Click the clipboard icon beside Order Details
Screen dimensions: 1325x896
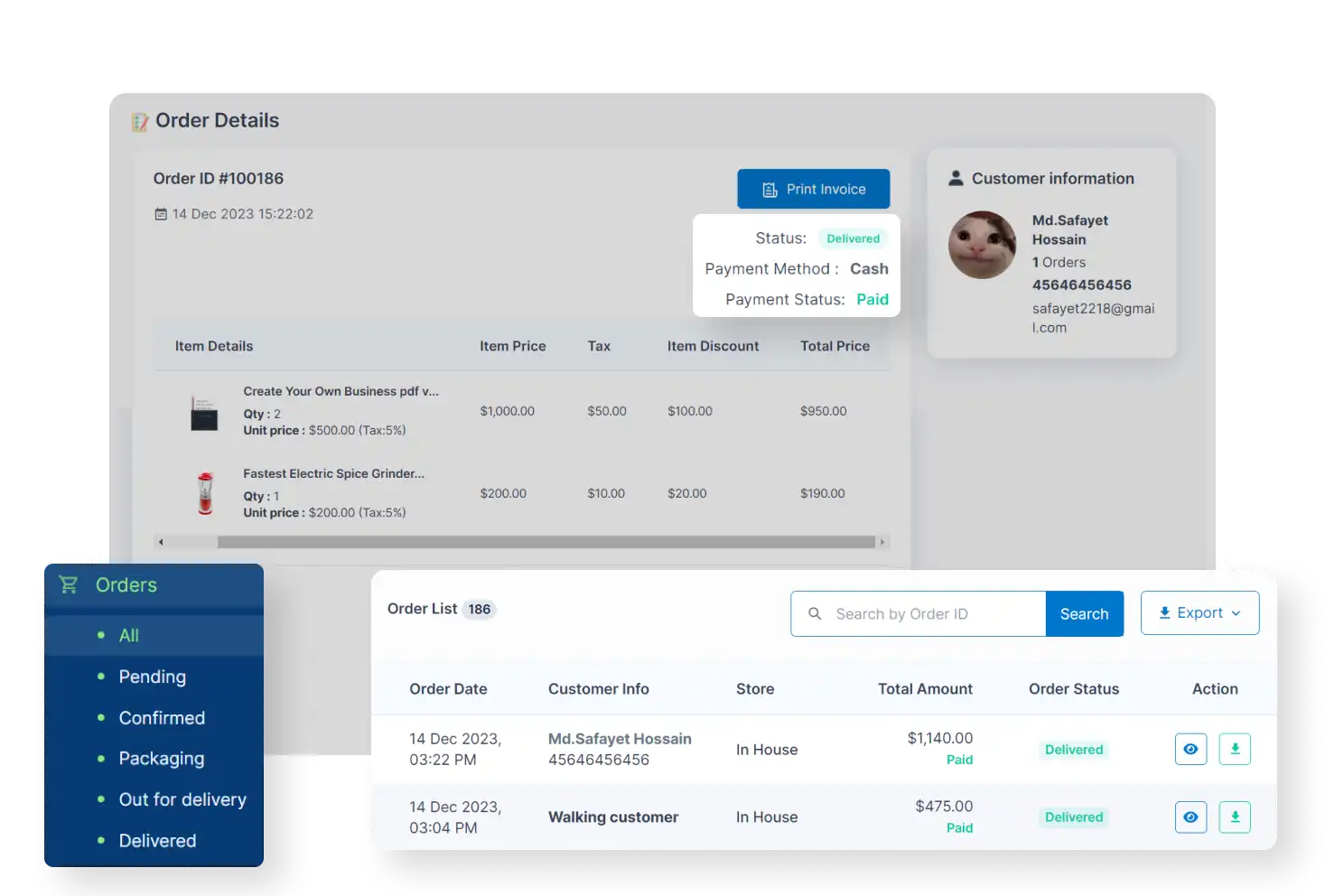[139, 120]
